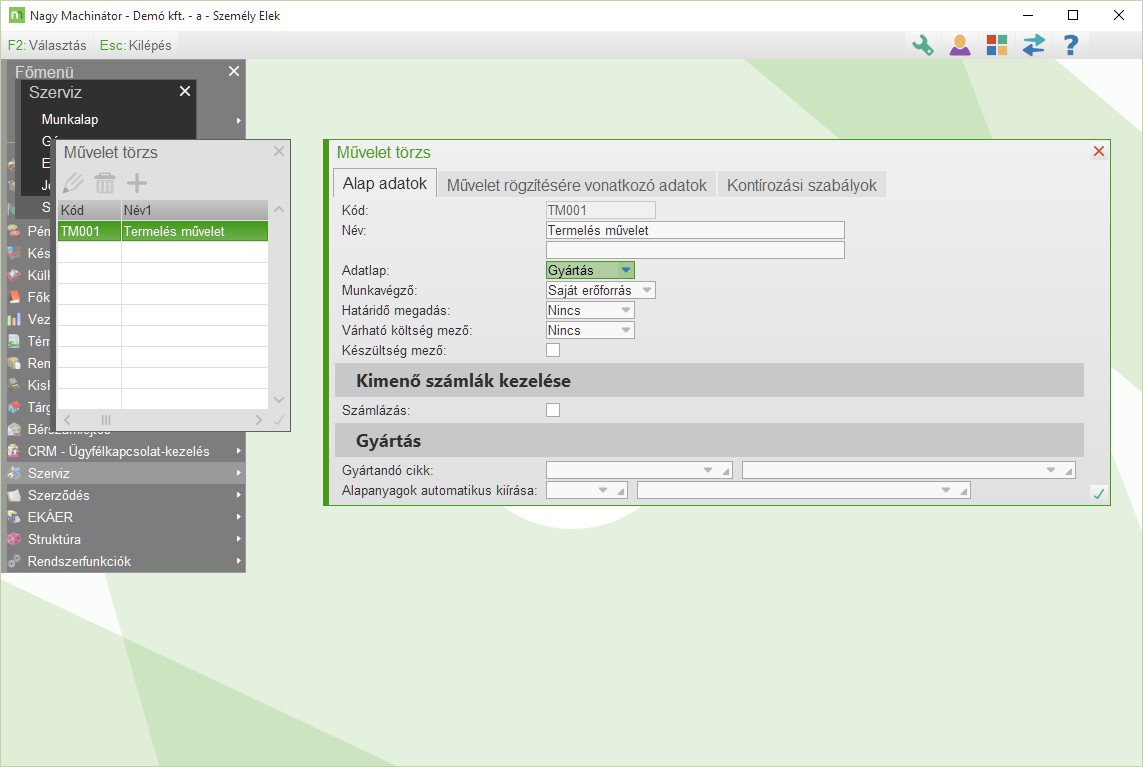
Task: Click the grey checkmark in the list panel
Action: (278, 420)
